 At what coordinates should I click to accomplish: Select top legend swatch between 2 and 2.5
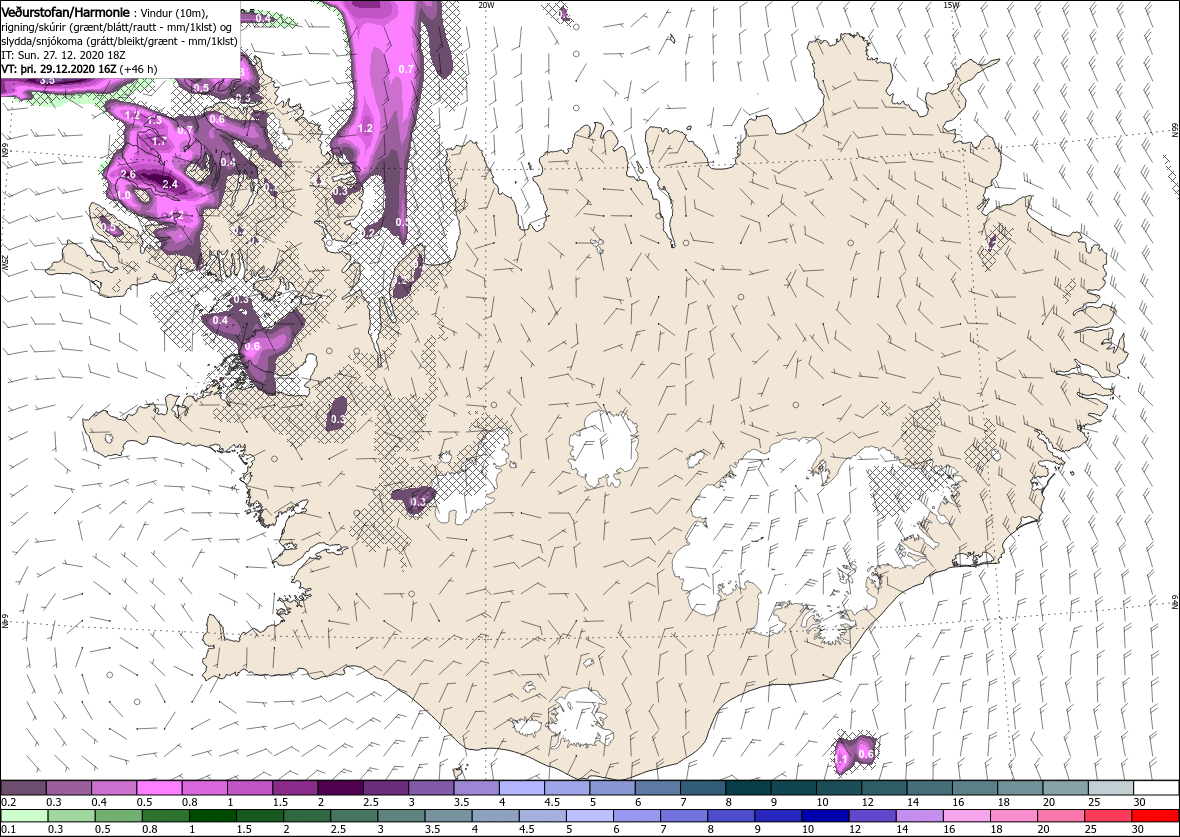point(341,788)
